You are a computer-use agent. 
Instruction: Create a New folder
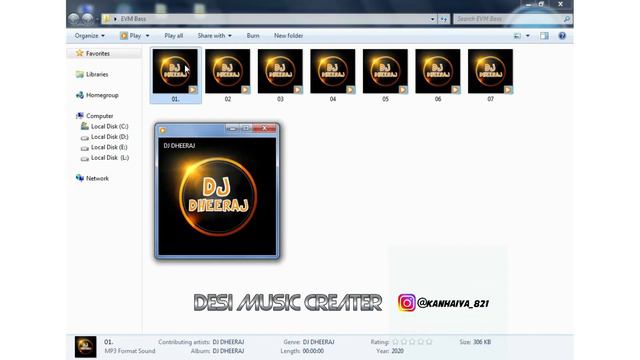[x=289, y=36]
